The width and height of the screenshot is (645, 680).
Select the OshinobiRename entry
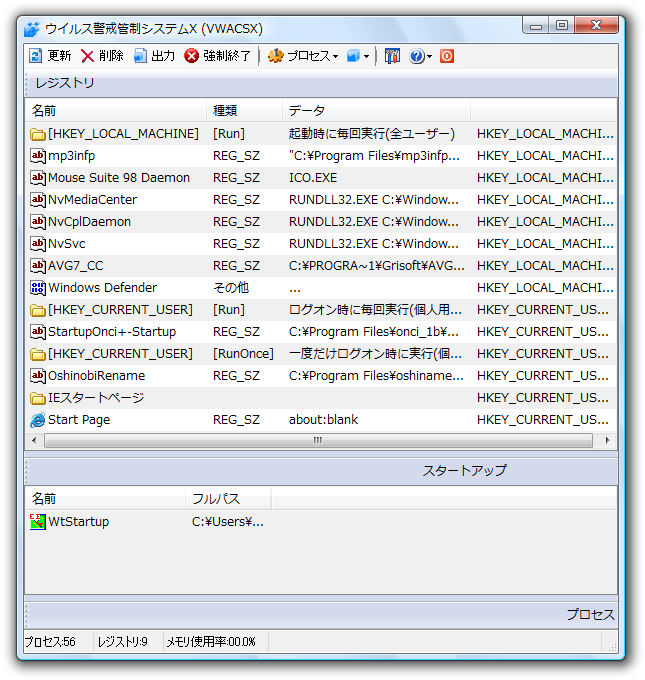[321, 376]
